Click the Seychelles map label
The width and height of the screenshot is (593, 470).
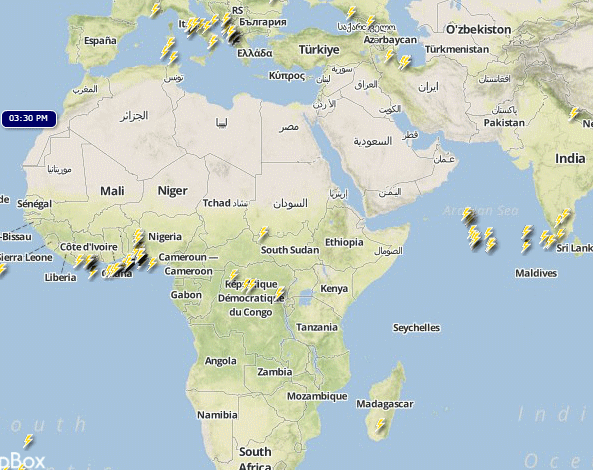click(416, 327)
